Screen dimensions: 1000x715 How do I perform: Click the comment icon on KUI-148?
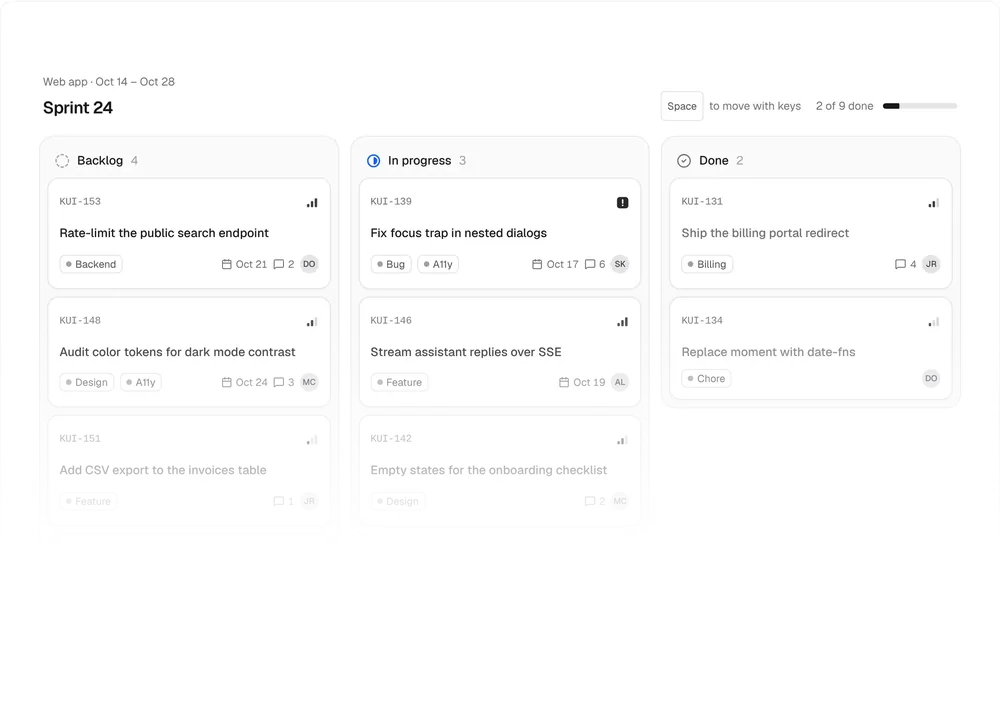click(x=279, y=382)
